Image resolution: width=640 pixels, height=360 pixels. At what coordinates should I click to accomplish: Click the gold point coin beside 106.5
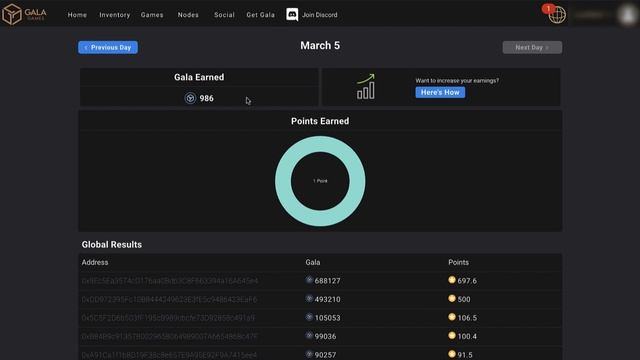coord(452,317)
